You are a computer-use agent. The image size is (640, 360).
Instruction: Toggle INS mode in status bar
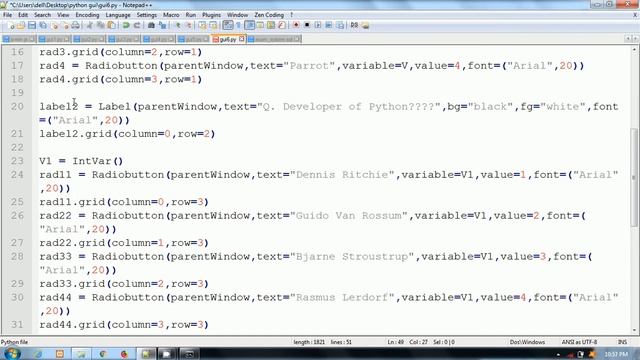tap(622, 342)
